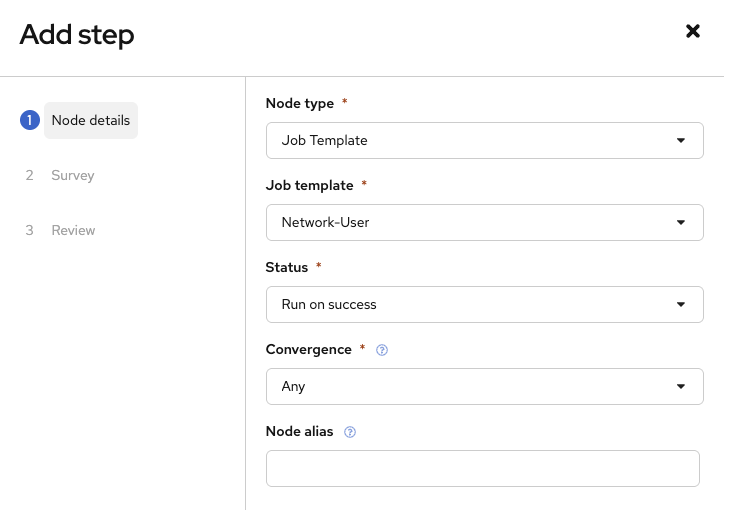This screenshot has height=510, width=731.
Task: Go to the Survey wizard step
Action: click(73, 175)
